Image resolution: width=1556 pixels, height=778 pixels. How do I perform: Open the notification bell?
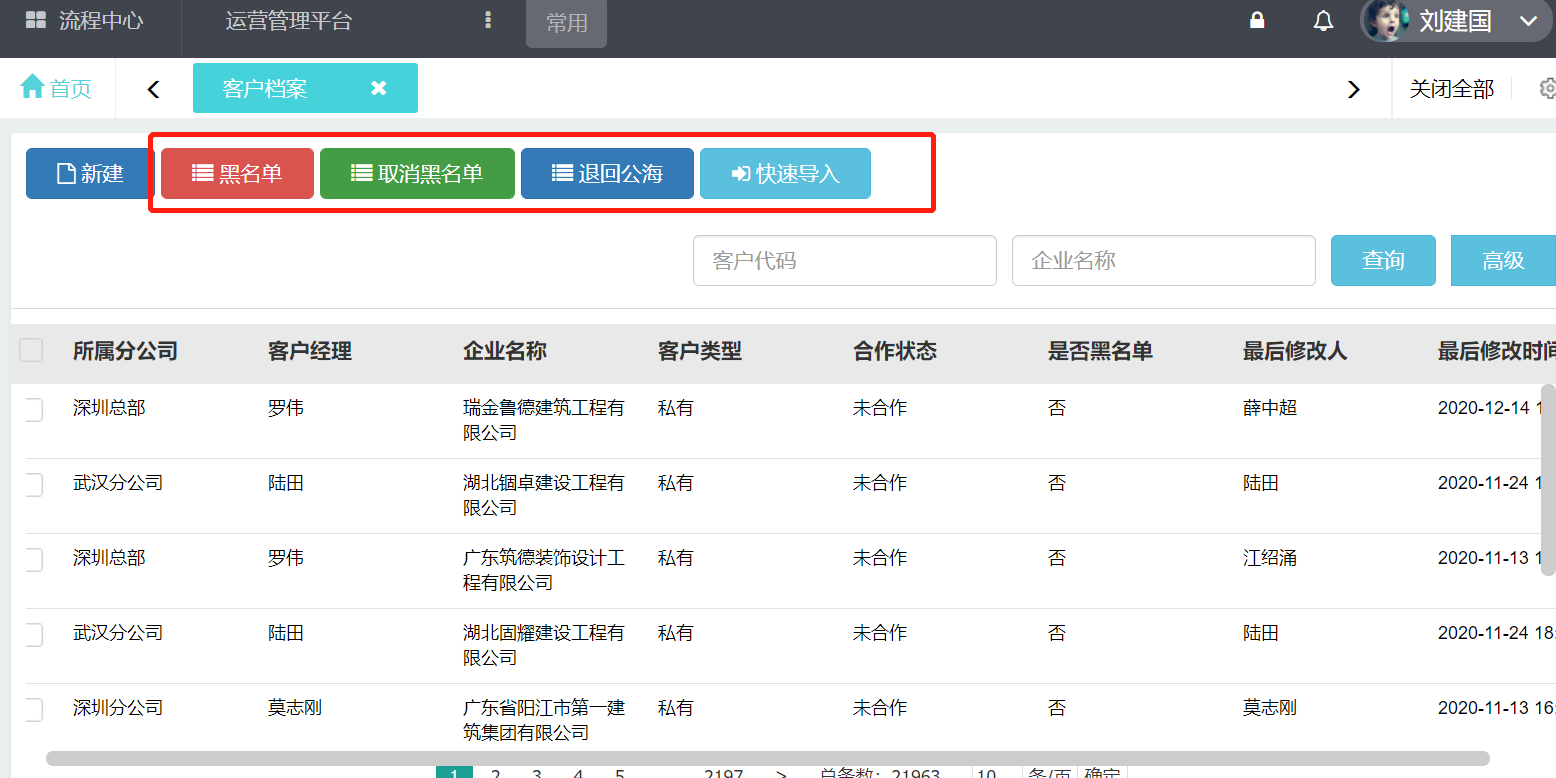tap(1323, 21)
